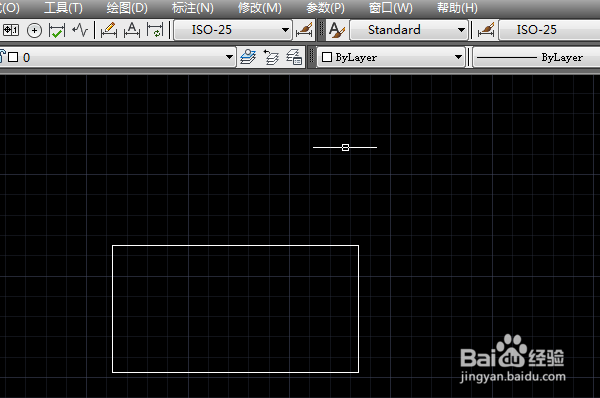The width and height of the screenshot is (600, 398).
Task: Open the Text Style manager icon
Action: click(x=337, y=30)
